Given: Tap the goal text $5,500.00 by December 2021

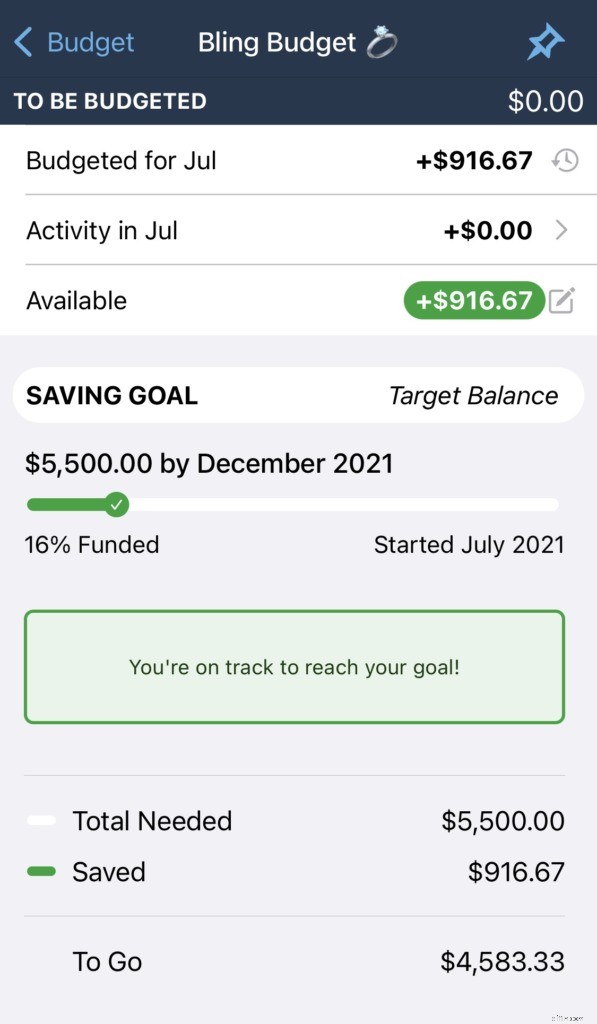Looking at the screenshot, I should [x=210, y=463].
